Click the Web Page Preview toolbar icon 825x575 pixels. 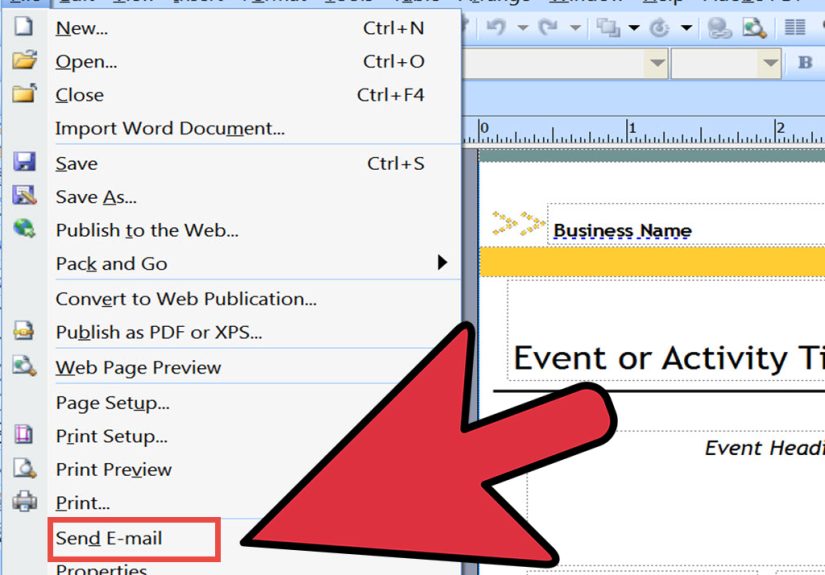(x=754, y=27)
